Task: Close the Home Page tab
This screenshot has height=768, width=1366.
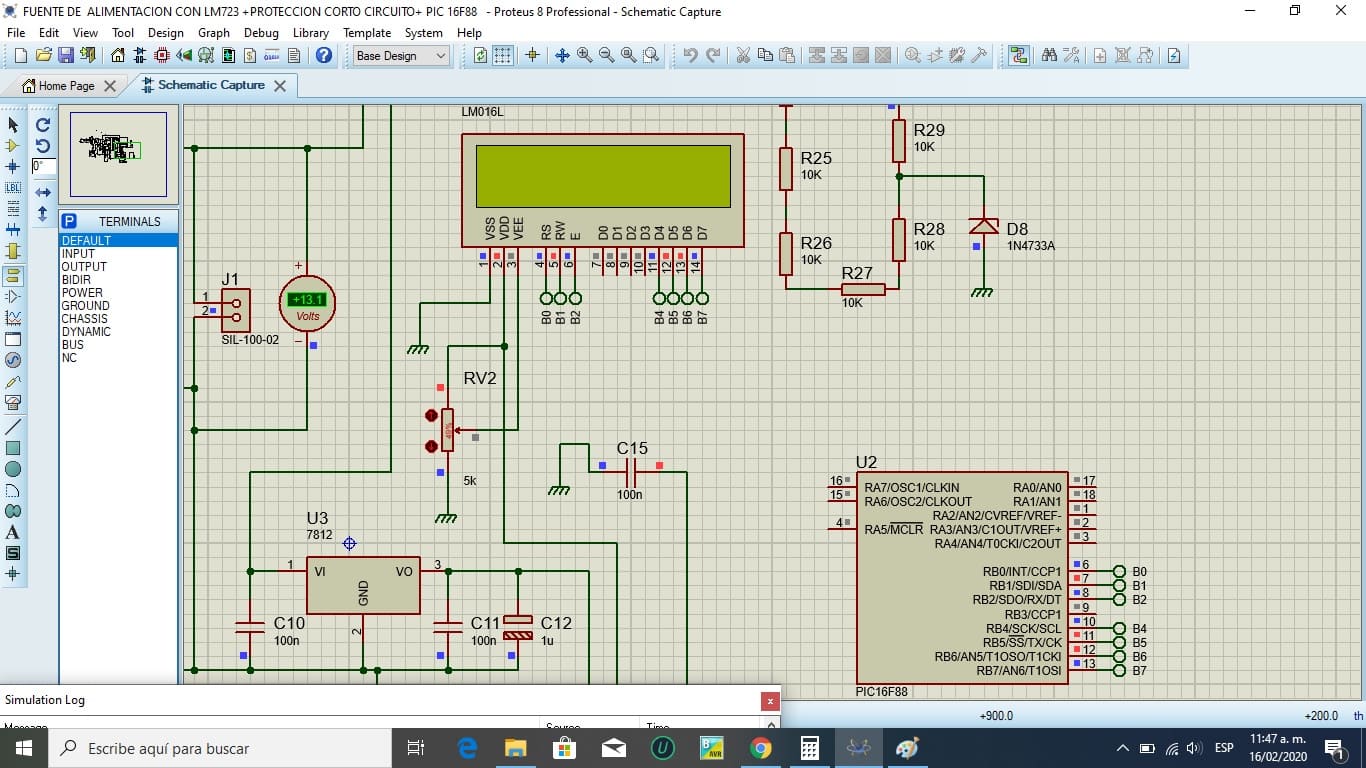Action: [110, 86]
